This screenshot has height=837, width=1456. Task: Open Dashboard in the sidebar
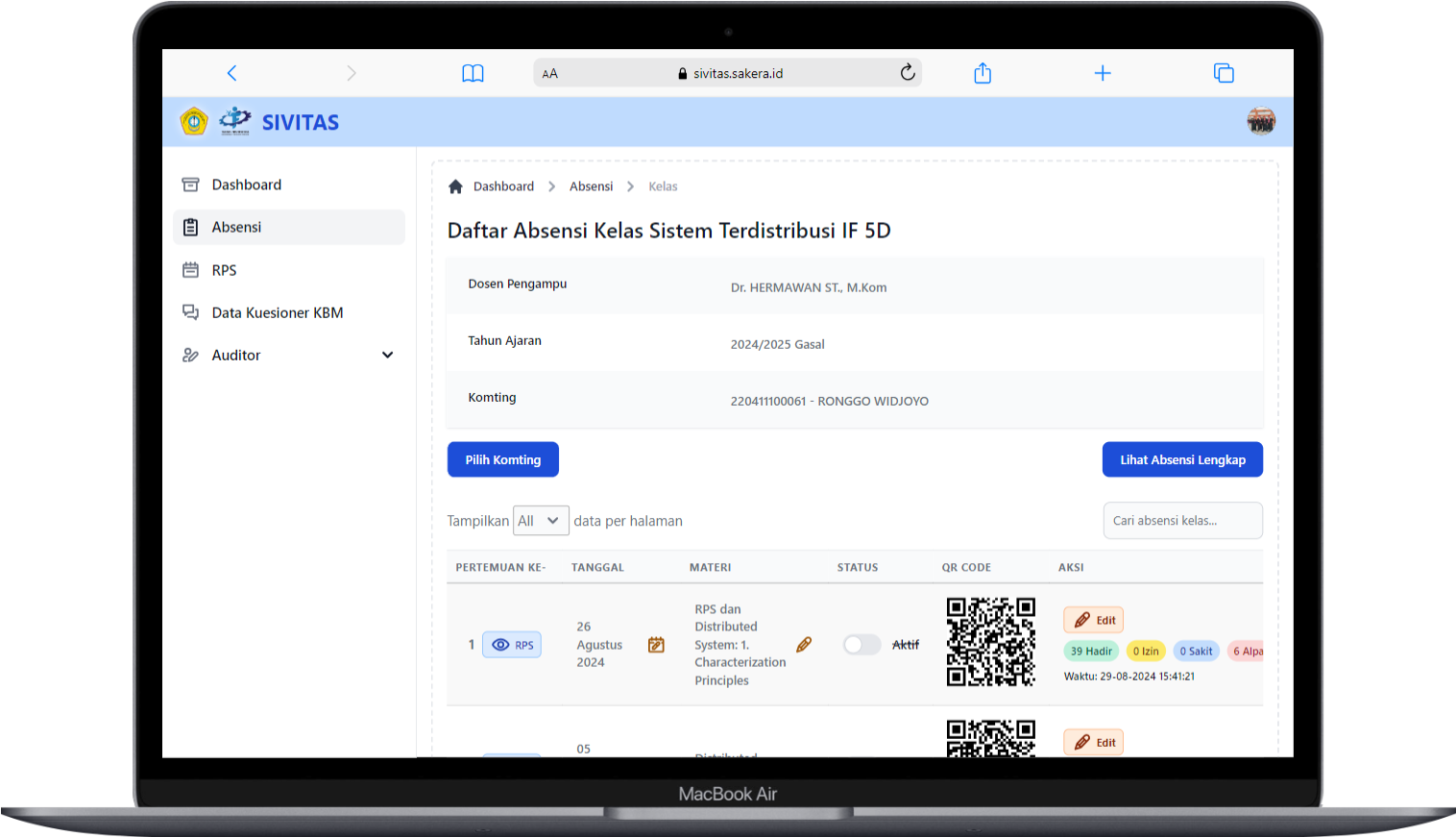click(x=289, y=185)
